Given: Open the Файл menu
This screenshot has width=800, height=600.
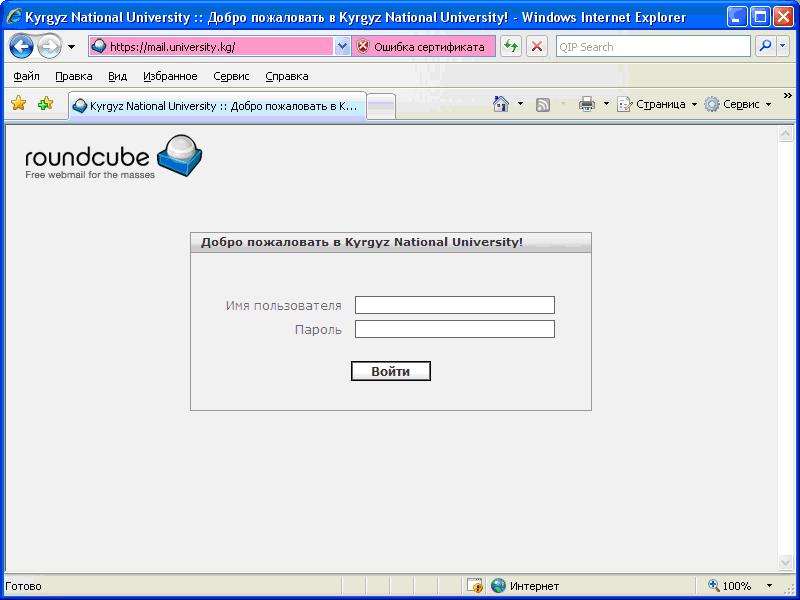Looking at the screenshot, I should (x=27, y=76).
